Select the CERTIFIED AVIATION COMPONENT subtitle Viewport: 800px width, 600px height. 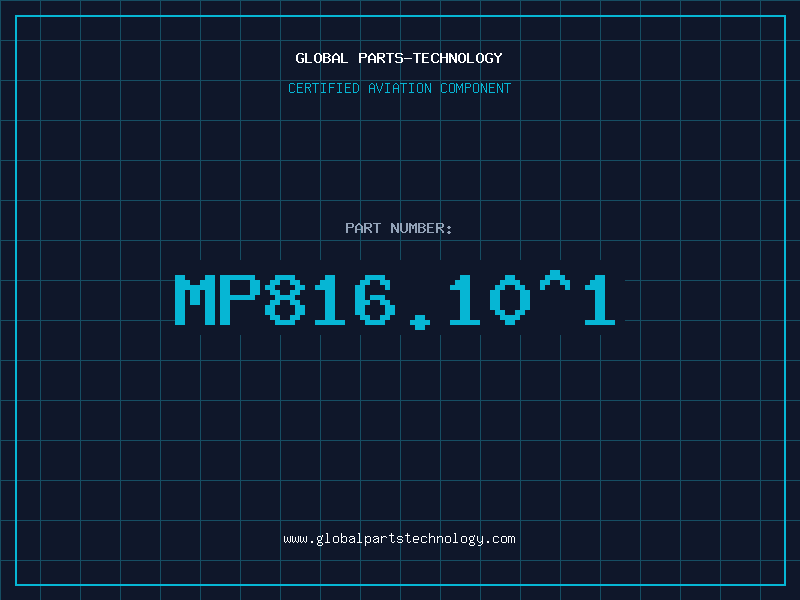tap(399, 88)
